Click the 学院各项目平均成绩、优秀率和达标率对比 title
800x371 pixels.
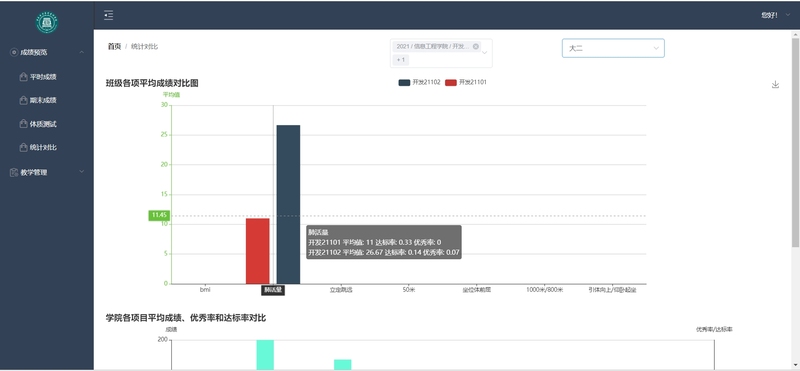[x=186, y=318]
